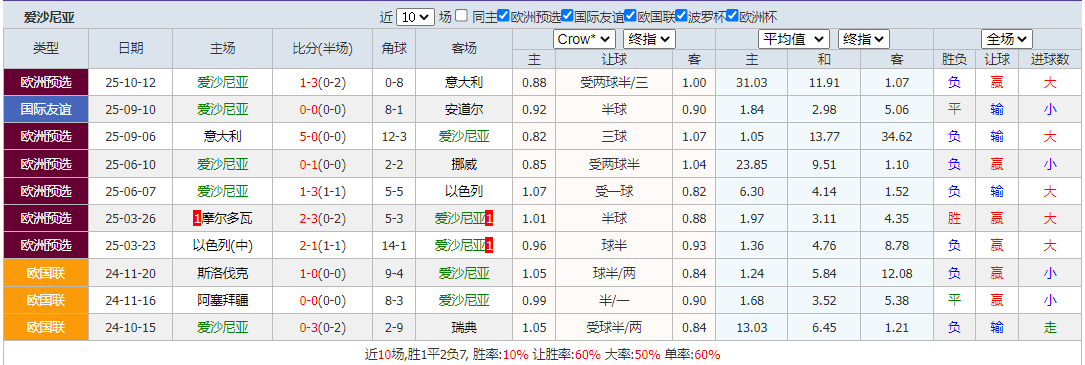Open 以色列 away team on 25-06-07

pos(464,191)
